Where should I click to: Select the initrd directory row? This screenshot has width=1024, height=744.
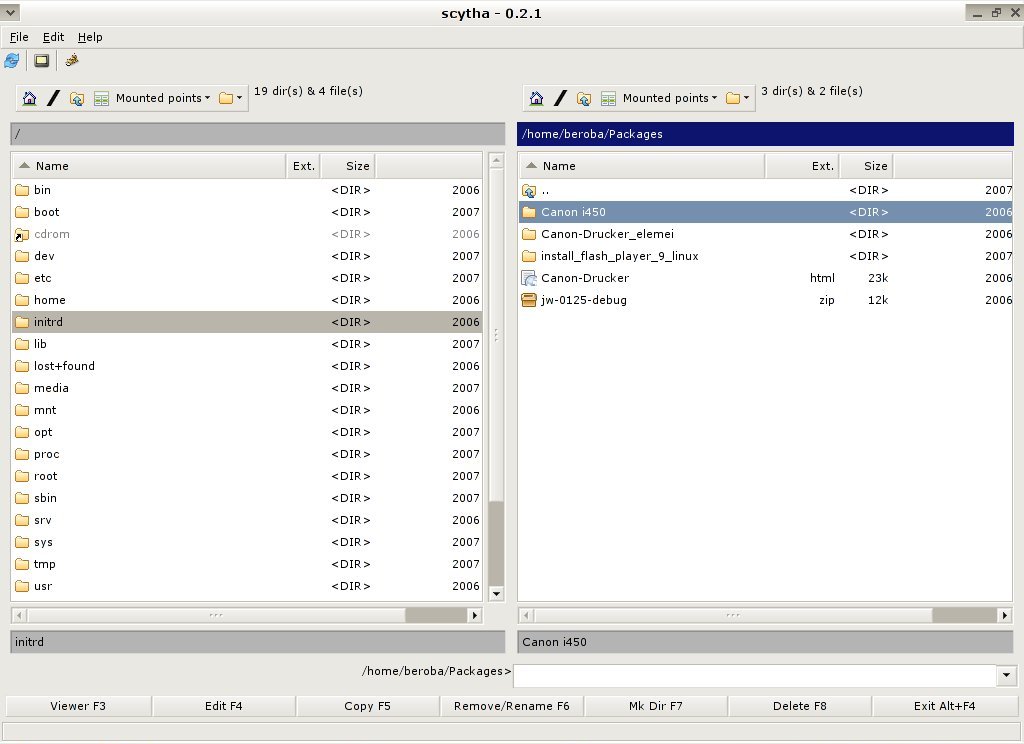(248, 322)
